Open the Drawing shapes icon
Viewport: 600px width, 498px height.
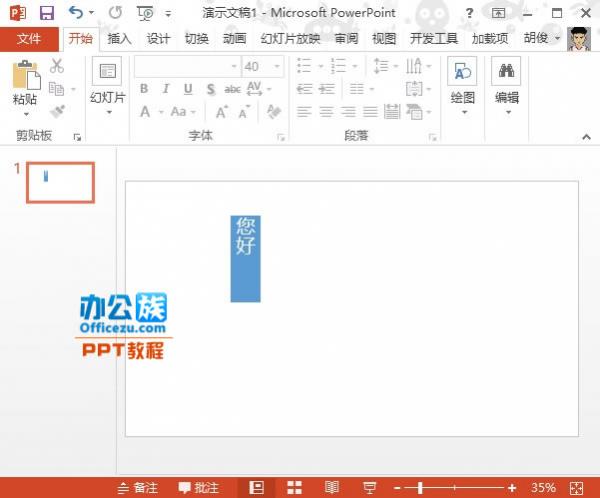(462, 72)
